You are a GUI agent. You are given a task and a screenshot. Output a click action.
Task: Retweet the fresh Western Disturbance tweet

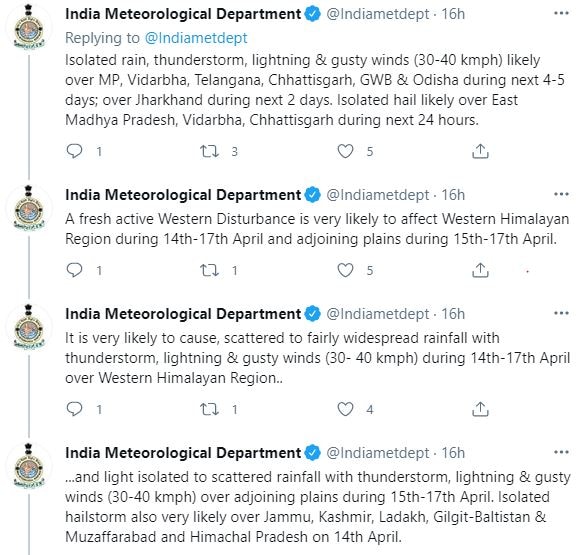(x=209, y=270)
